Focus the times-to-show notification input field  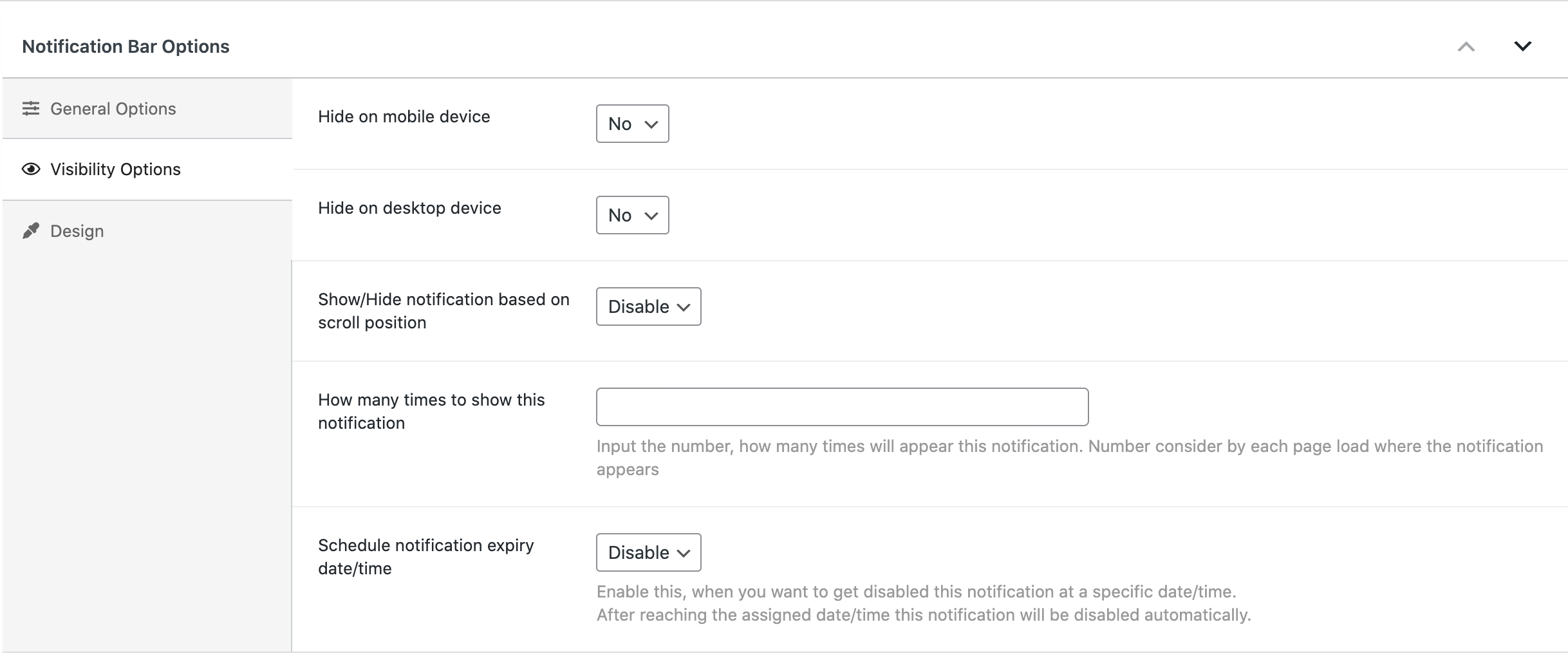tap(842, 407)
